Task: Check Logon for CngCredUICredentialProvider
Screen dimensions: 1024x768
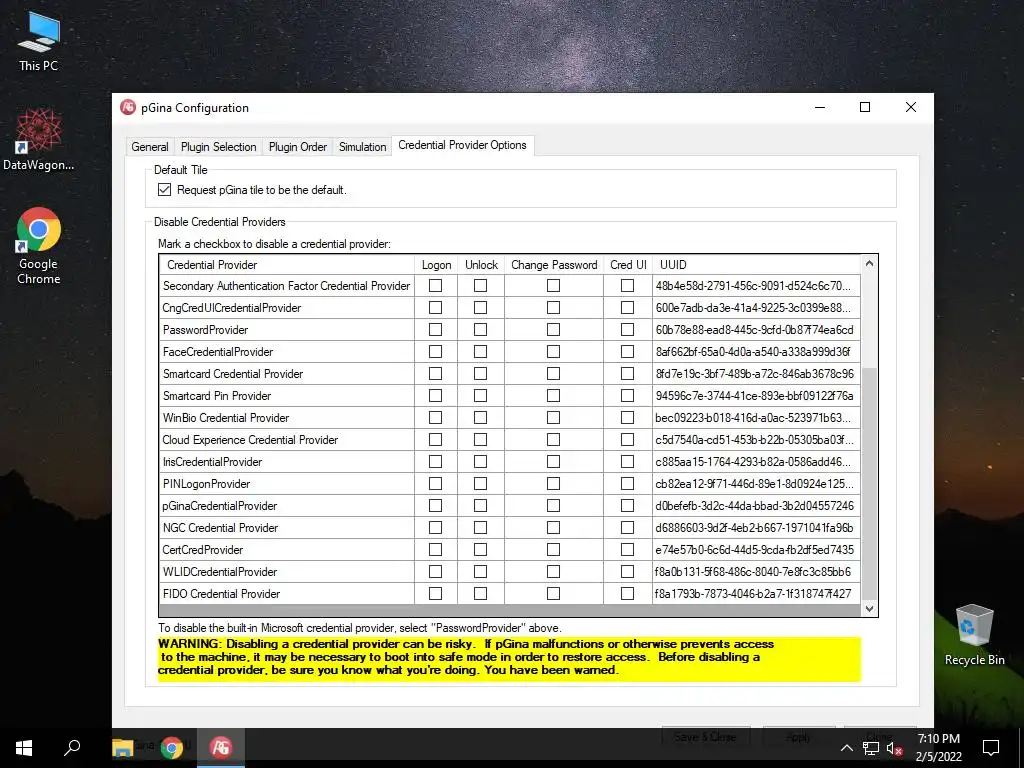Action: pos(436,308)
